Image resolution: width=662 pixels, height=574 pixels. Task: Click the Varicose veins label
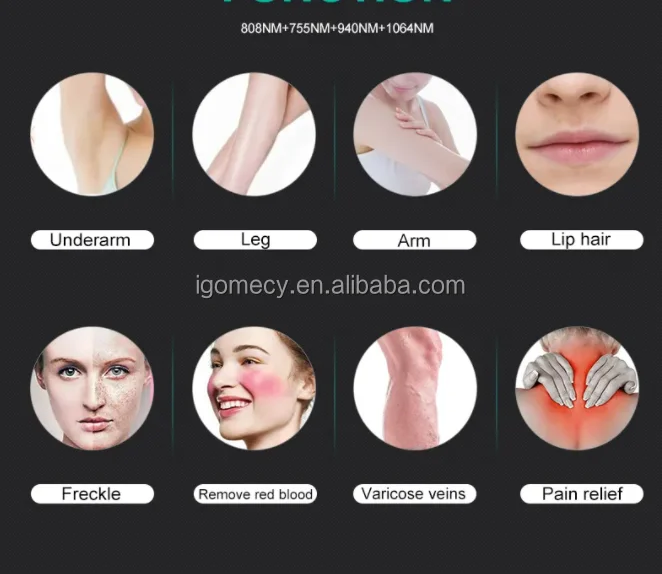(415, 494)
